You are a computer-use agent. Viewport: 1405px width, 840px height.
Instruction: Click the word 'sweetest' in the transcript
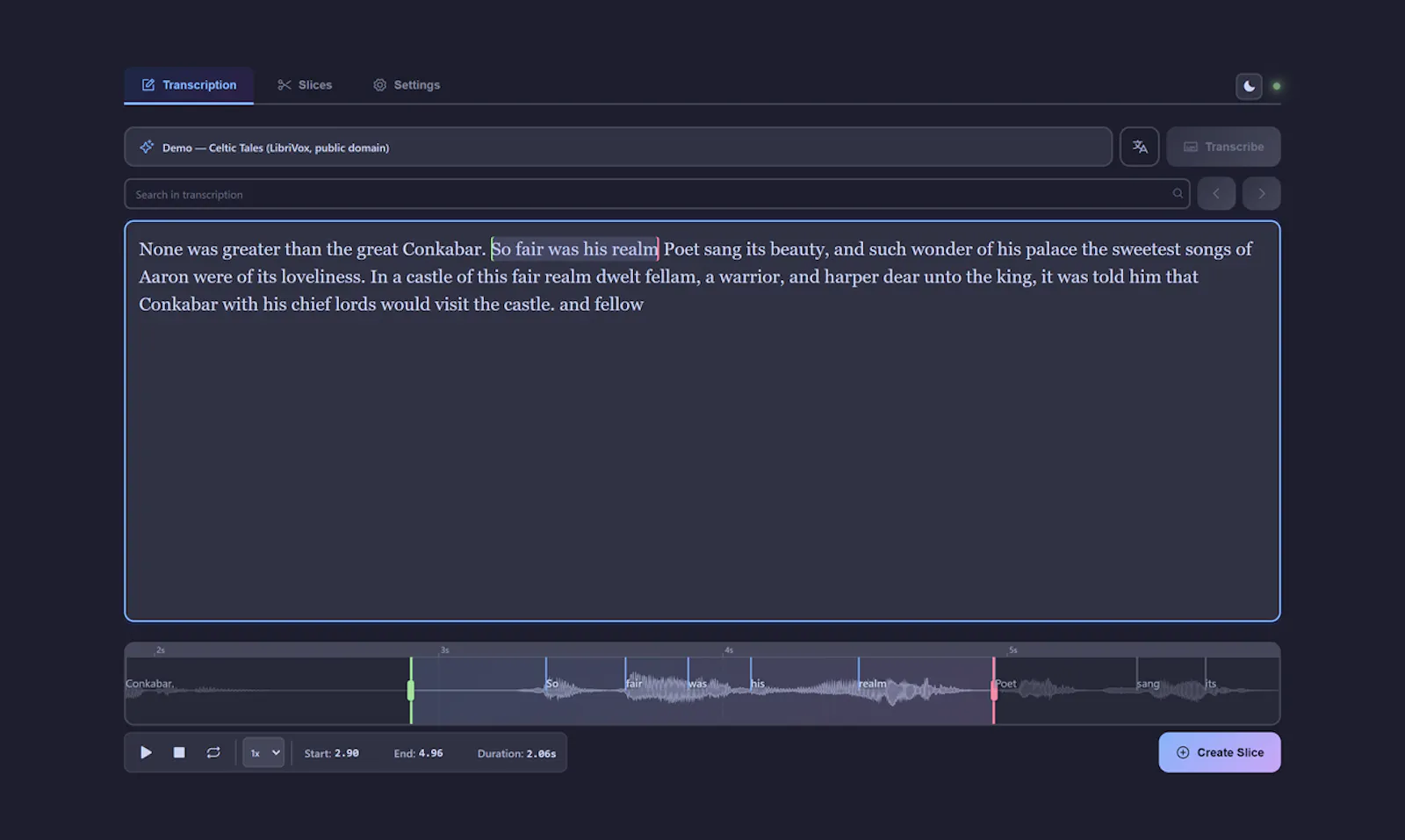coord(1146,249)
